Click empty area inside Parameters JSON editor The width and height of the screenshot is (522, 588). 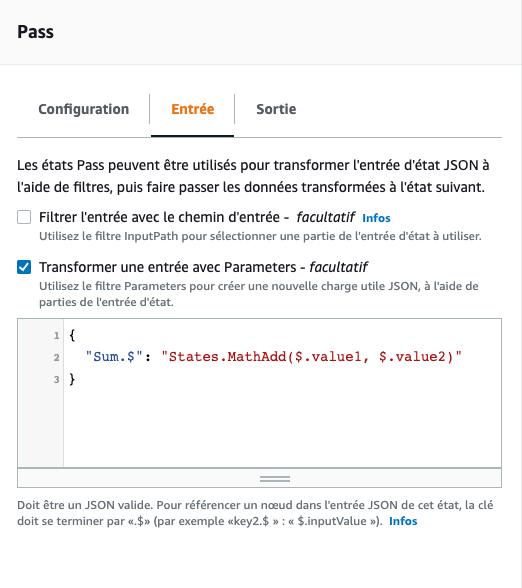(281, 424)
